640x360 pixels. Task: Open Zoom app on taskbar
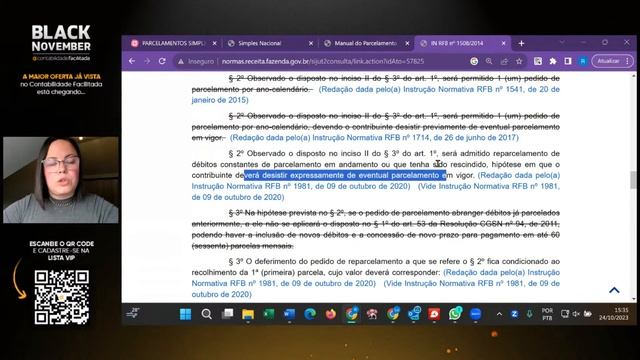click(x=476, y=314)
